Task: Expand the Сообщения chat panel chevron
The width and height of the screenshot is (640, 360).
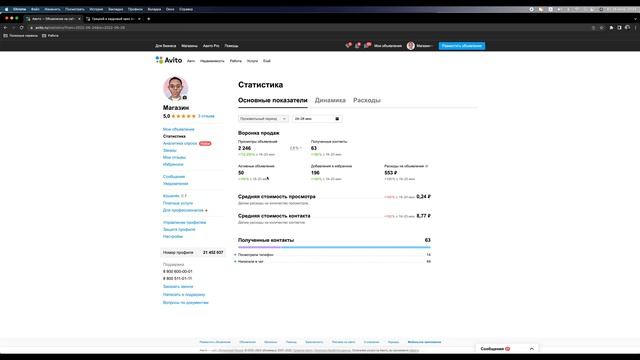Action: (x=531, y=349)
